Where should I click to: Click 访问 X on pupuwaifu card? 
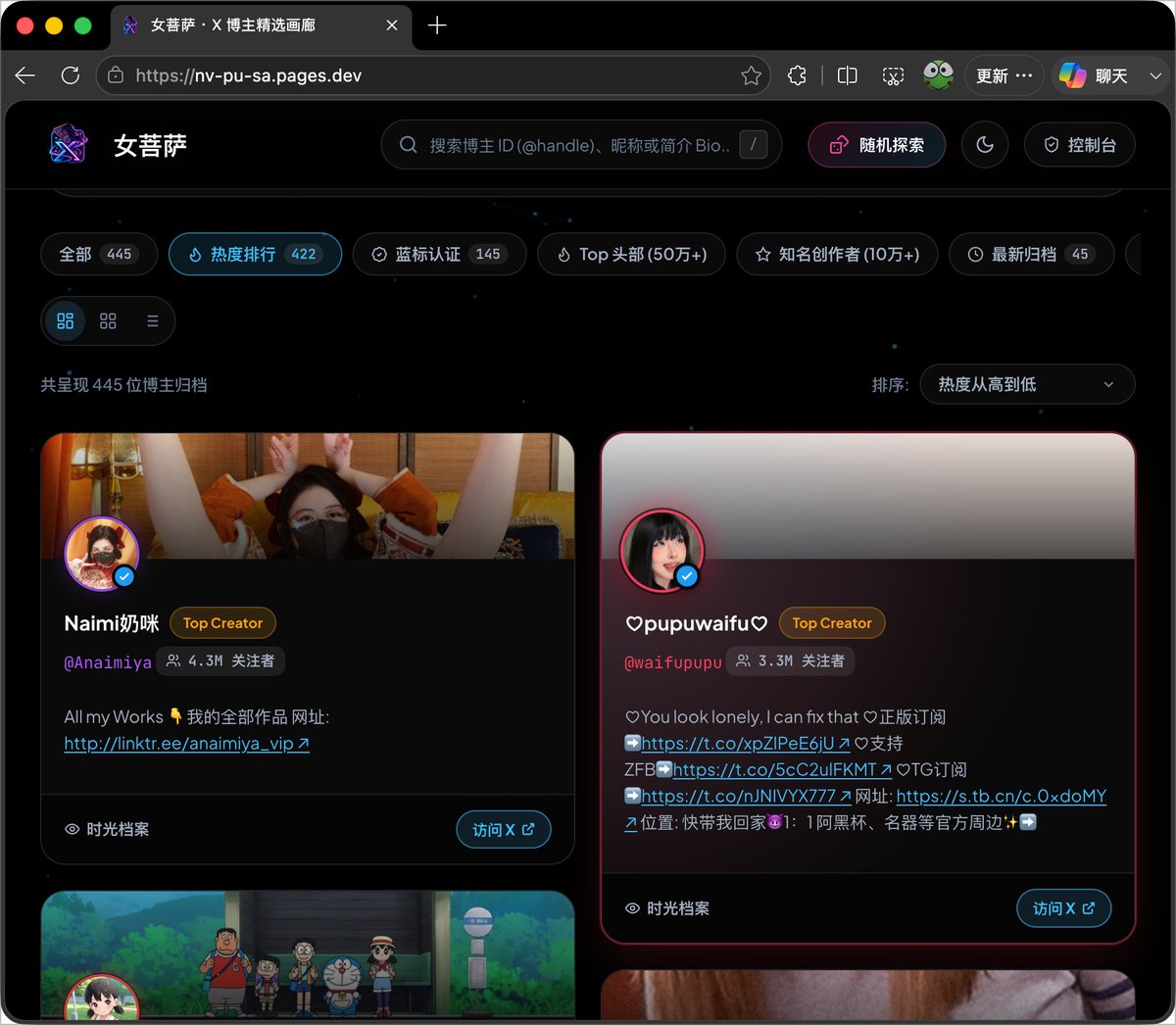pos(1064,908)
